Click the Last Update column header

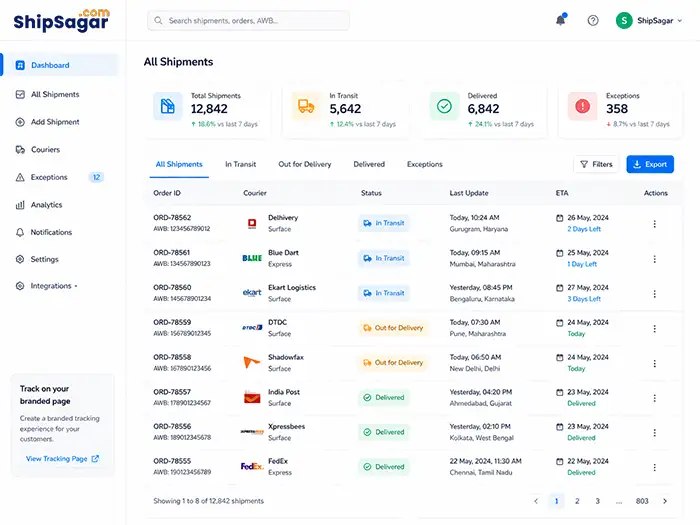(469, 193)
